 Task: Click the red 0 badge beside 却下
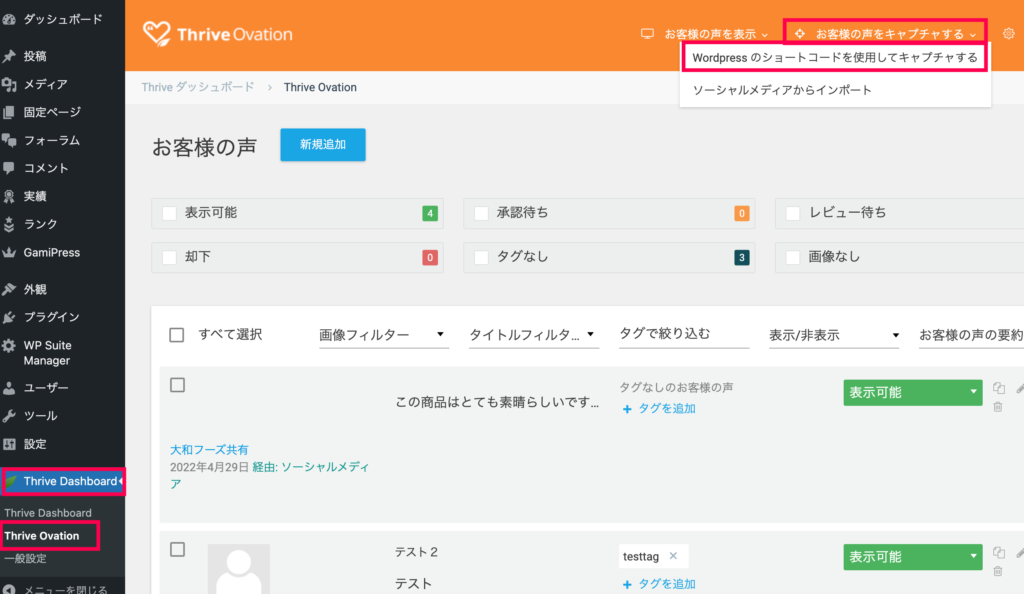pyautogui.click(x=430, y=257)
